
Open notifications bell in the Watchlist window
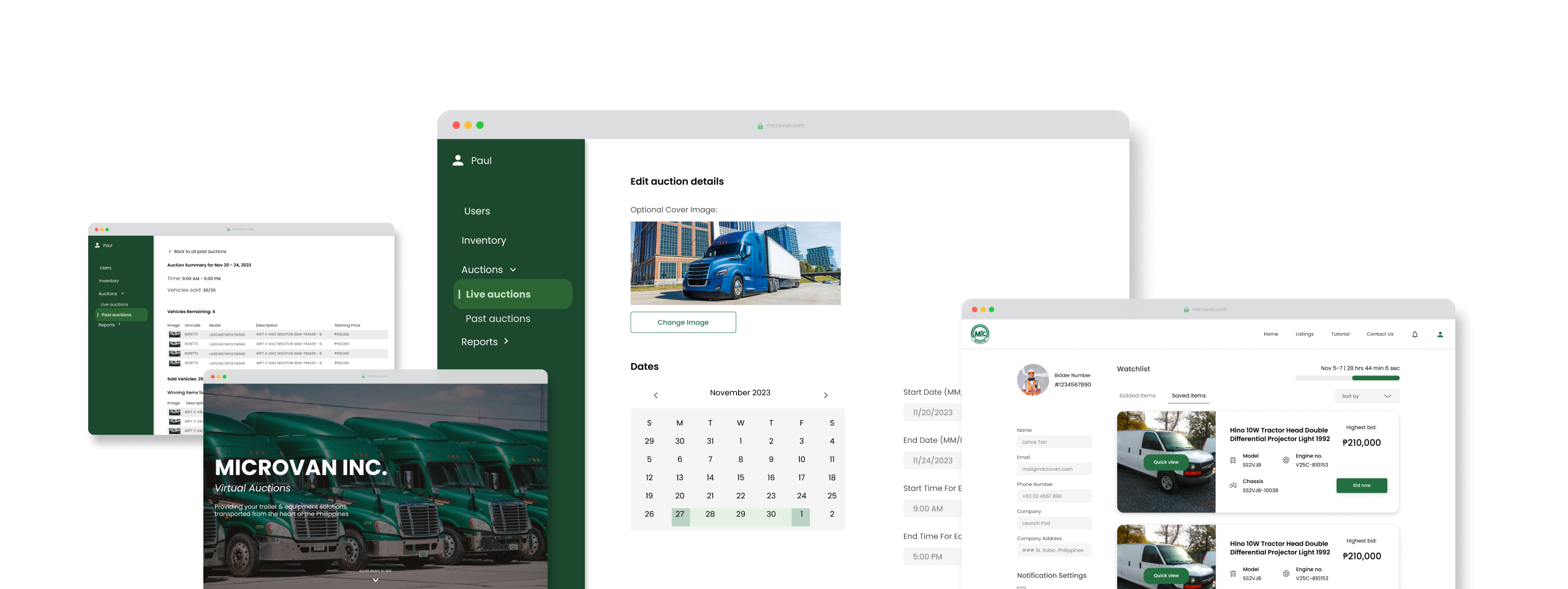coord(1415,334)
